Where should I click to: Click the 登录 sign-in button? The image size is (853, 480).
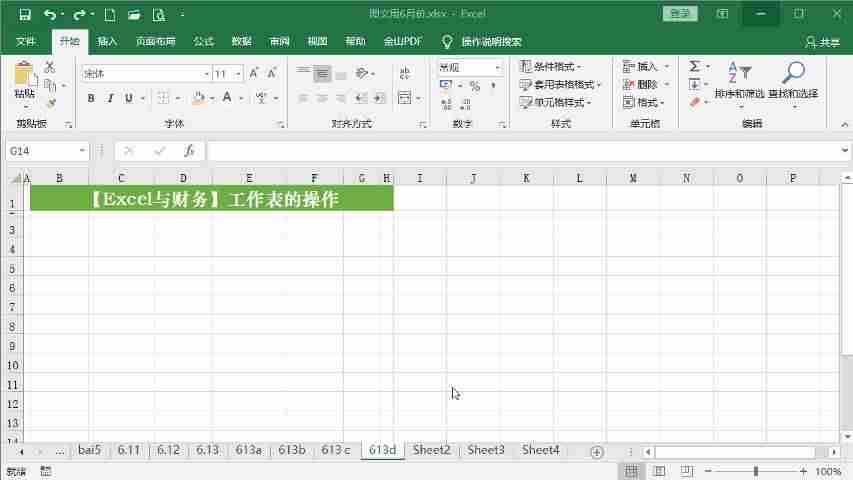[x=680, y=14]
